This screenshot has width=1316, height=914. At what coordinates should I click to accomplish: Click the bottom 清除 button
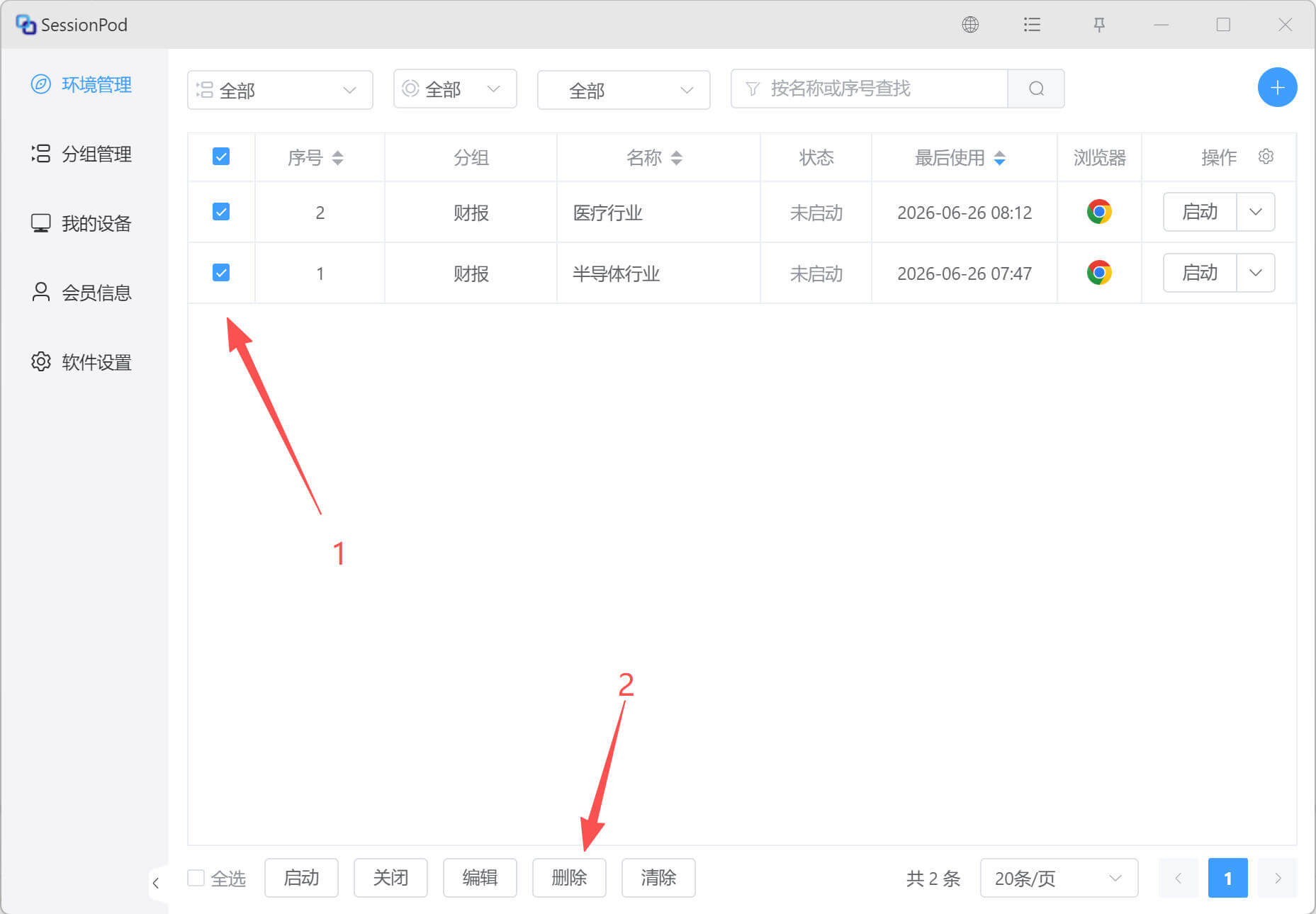658,878
